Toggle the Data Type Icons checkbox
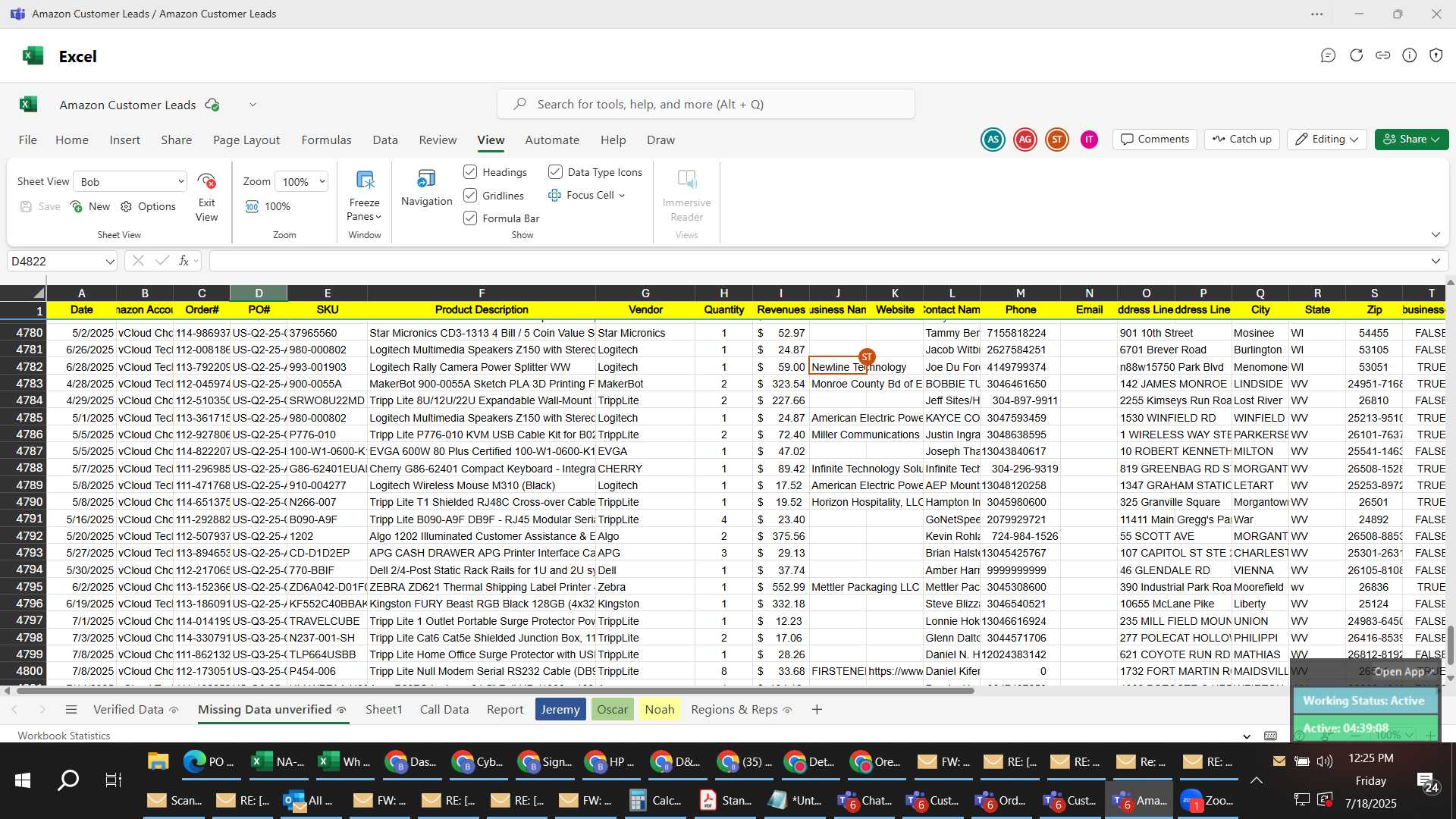The height and width of the screenshot is (819, 1456). click(555, 172)
